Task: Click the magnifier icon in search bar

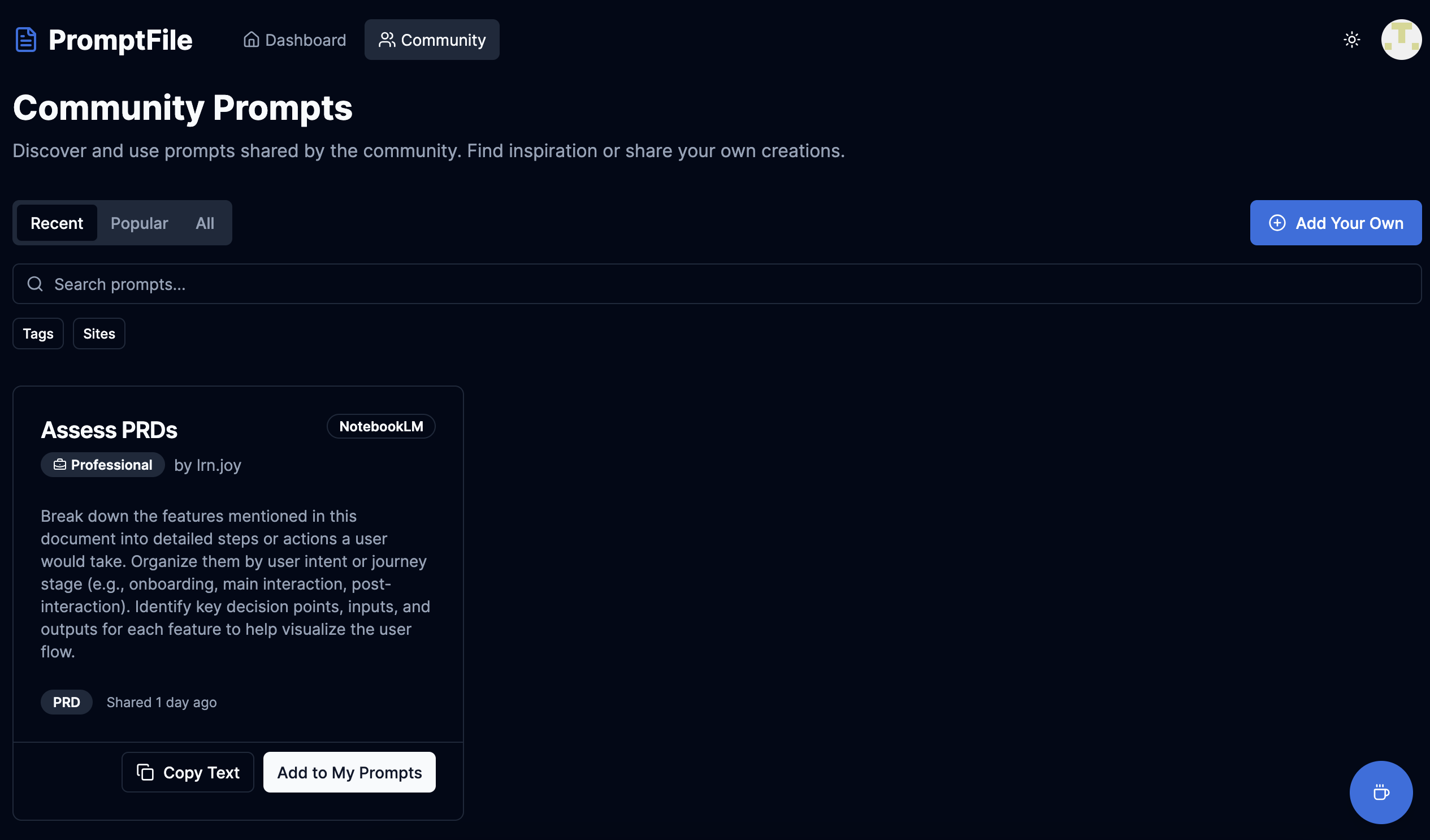Action: tap(35, 284)
